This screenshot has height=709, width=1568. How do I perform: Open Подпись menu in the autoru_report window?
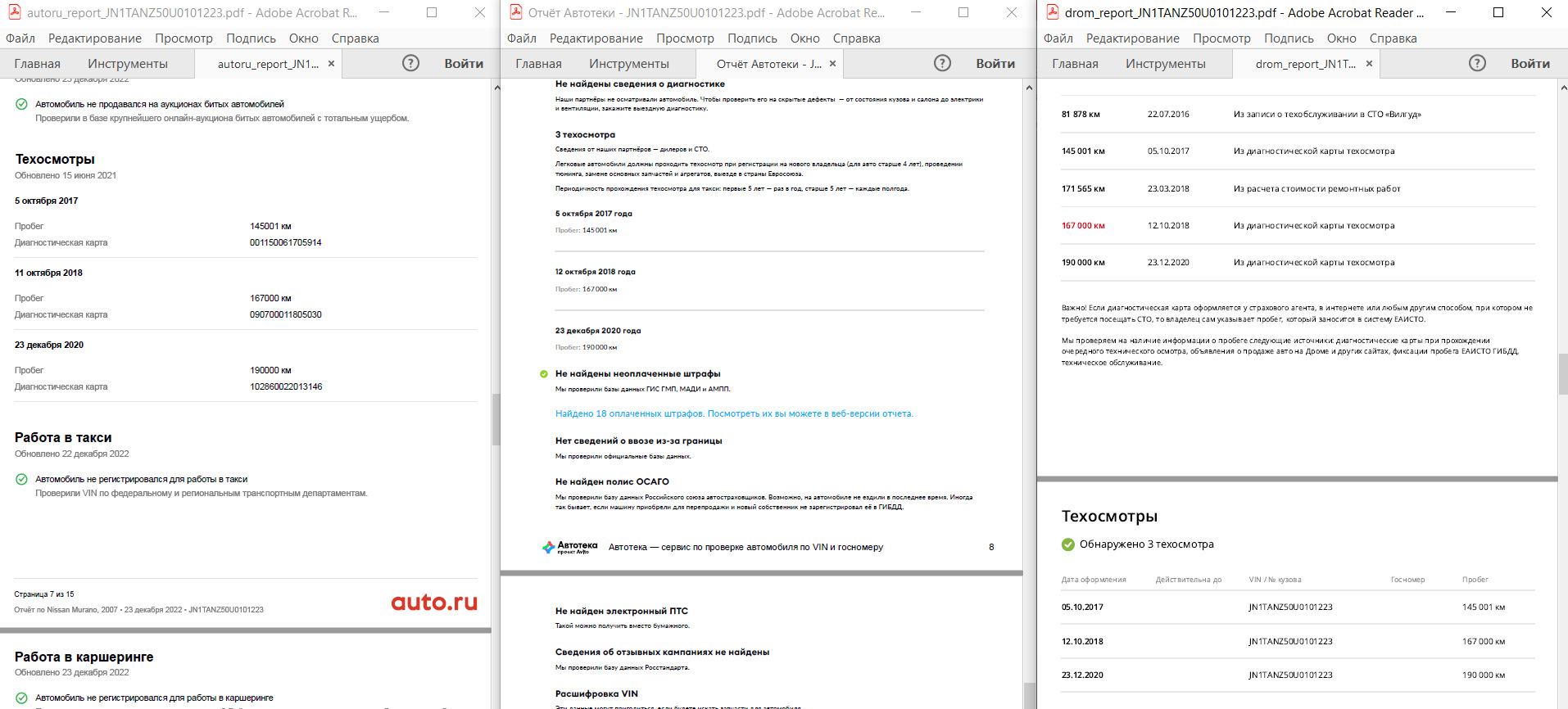251,38
